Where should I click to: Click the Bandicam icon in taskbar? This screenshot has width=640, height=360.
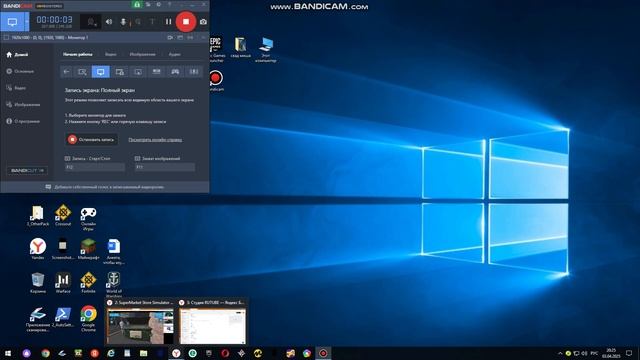pyautogui.click(x=323, y=353)
